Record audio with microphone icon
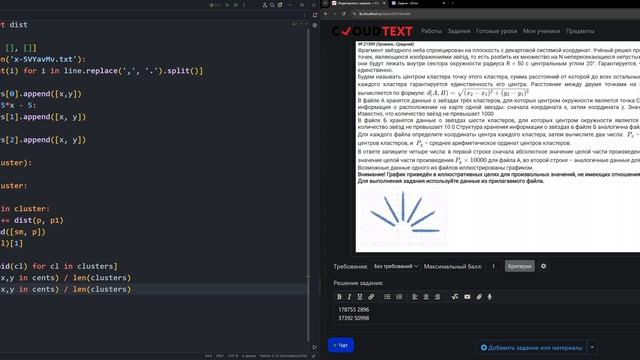The height and width of the screenshot is (360, 640). pos(489,297)
